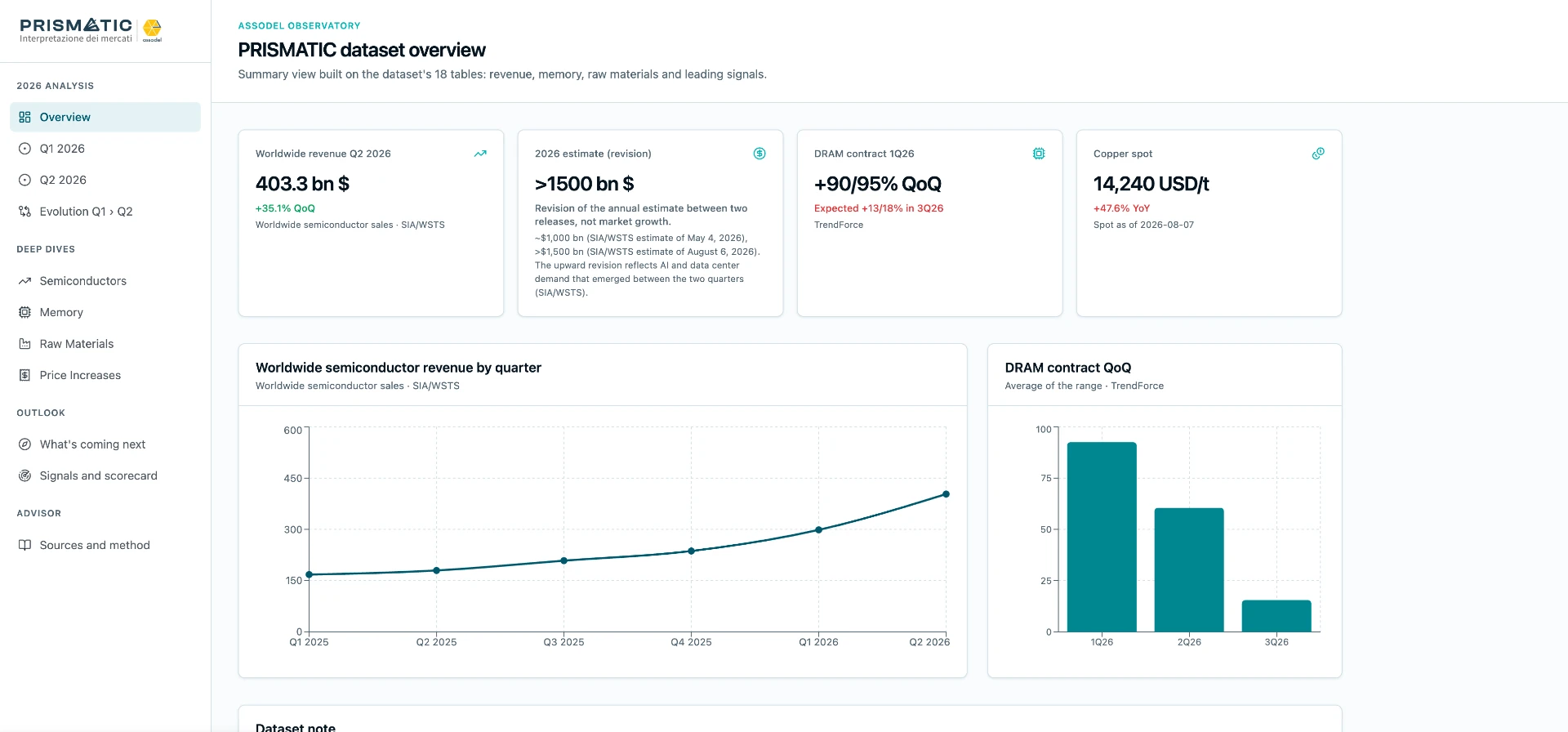
Task: Open Price Increases section
Action: pos(105,375)
